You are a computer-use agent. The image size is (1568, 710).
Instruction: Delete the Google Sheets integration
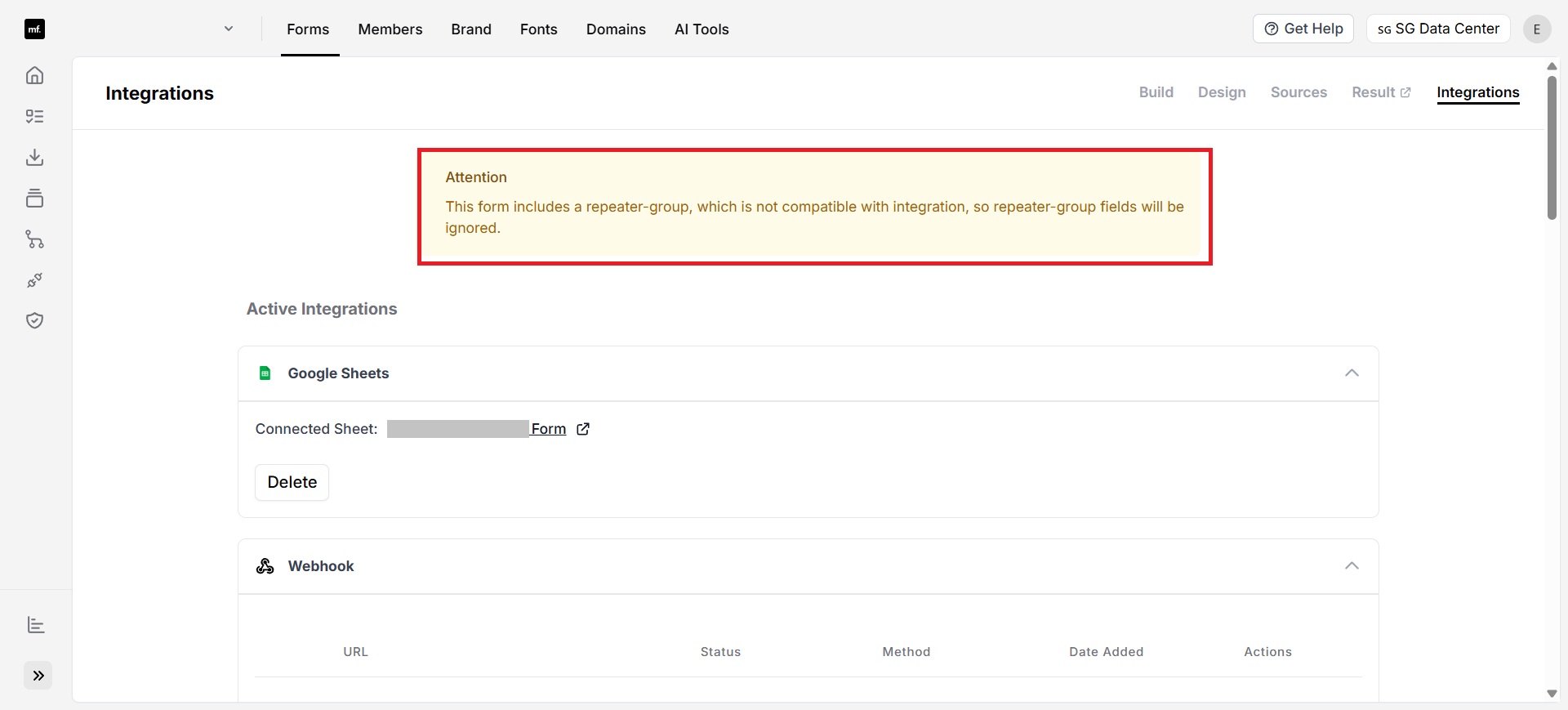point(292,482)
